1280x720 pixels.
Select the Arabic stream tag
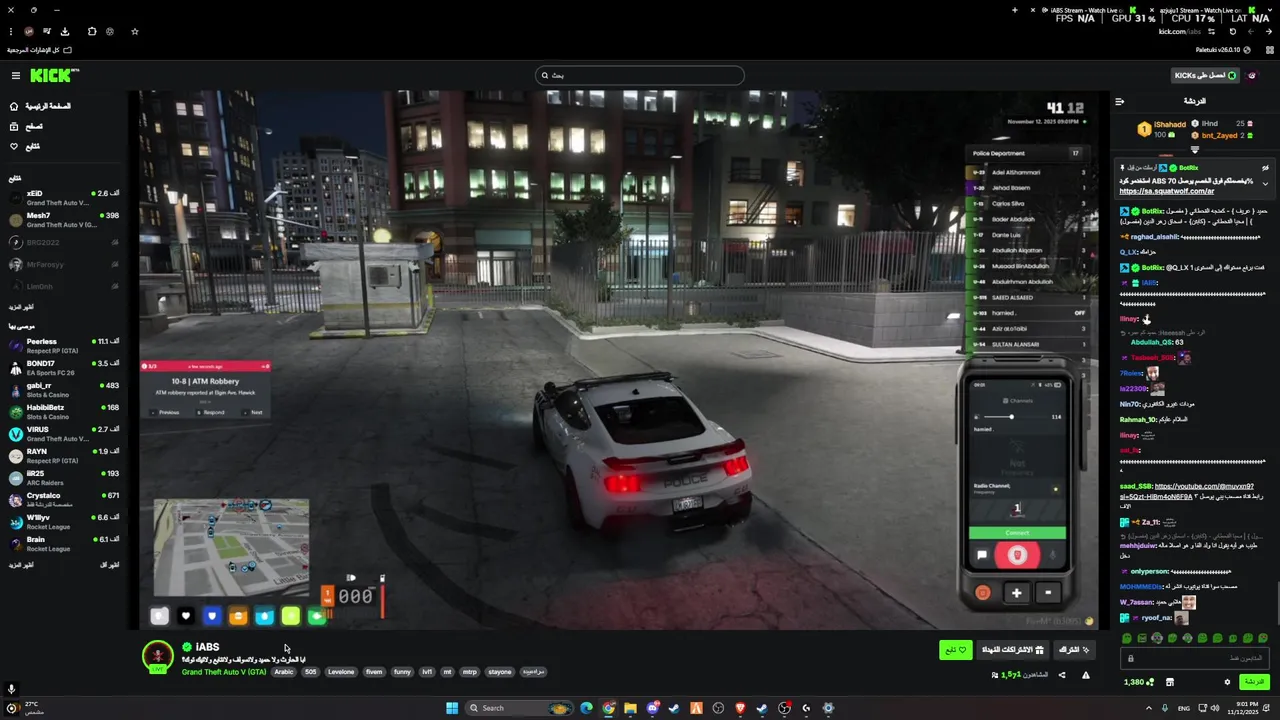(284, 672)
